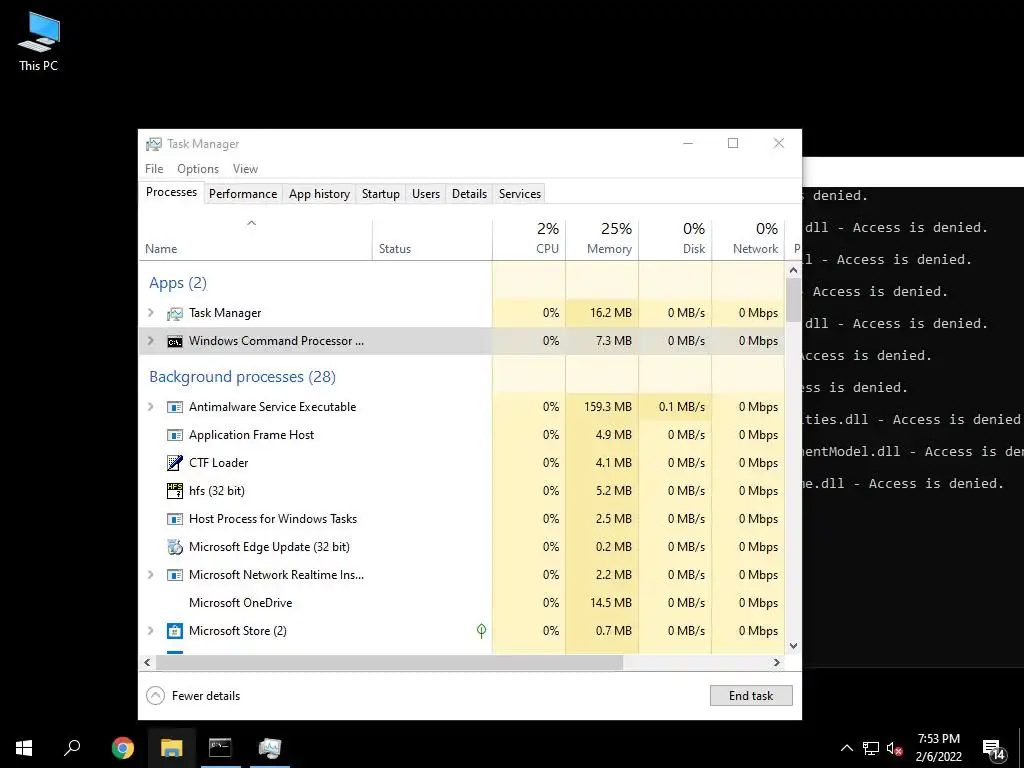Expand the Task Manager process row
The height and width of the screenshot is (768, 1024).
pos(151,313)
